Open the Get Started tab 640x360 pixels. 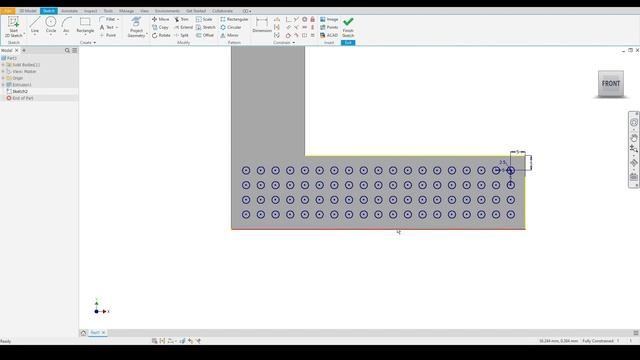[x=196, y=11]
